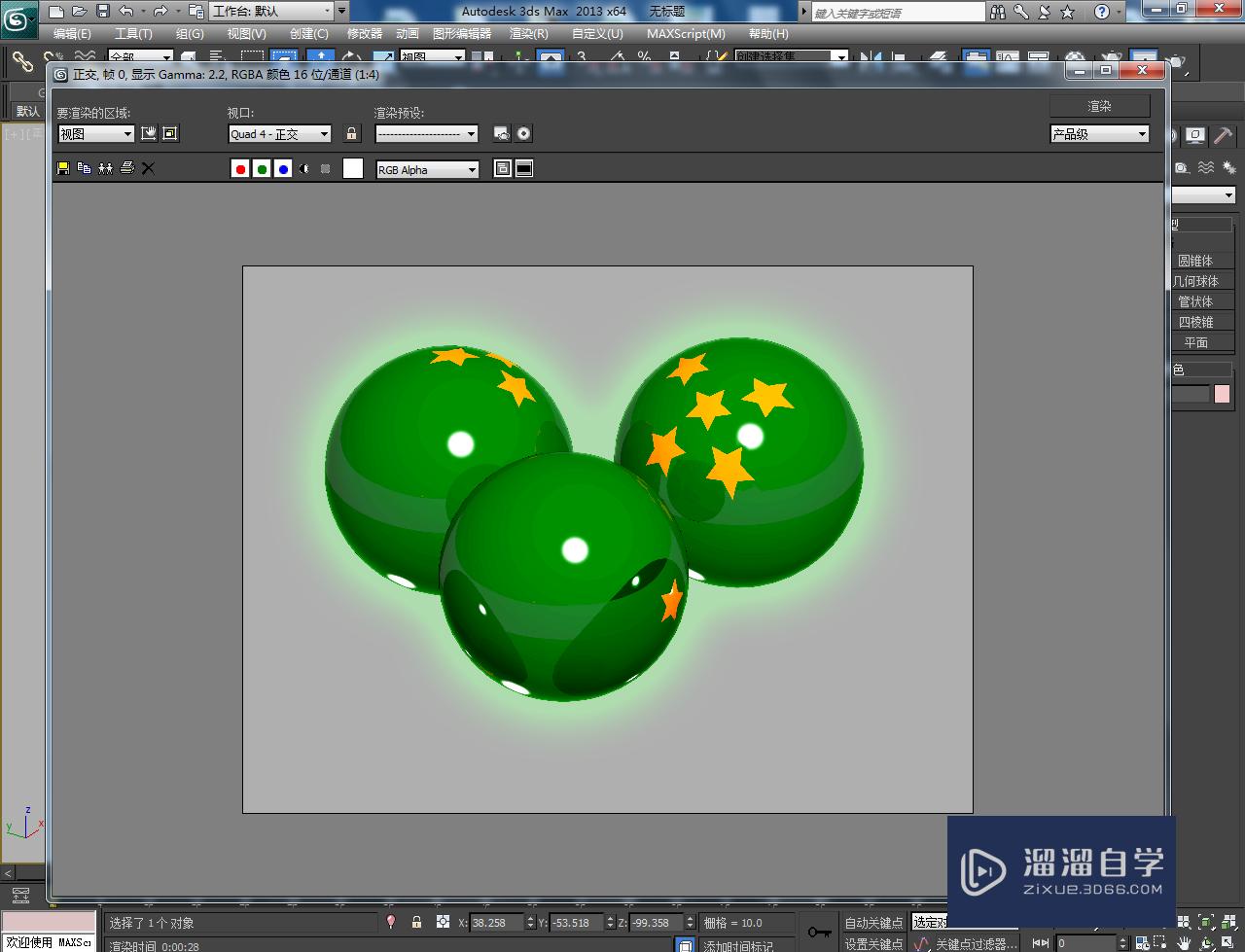Save the scene with the floppy disk icon
This screenshot has width=1245, height=952.
(x=102, y=12)
